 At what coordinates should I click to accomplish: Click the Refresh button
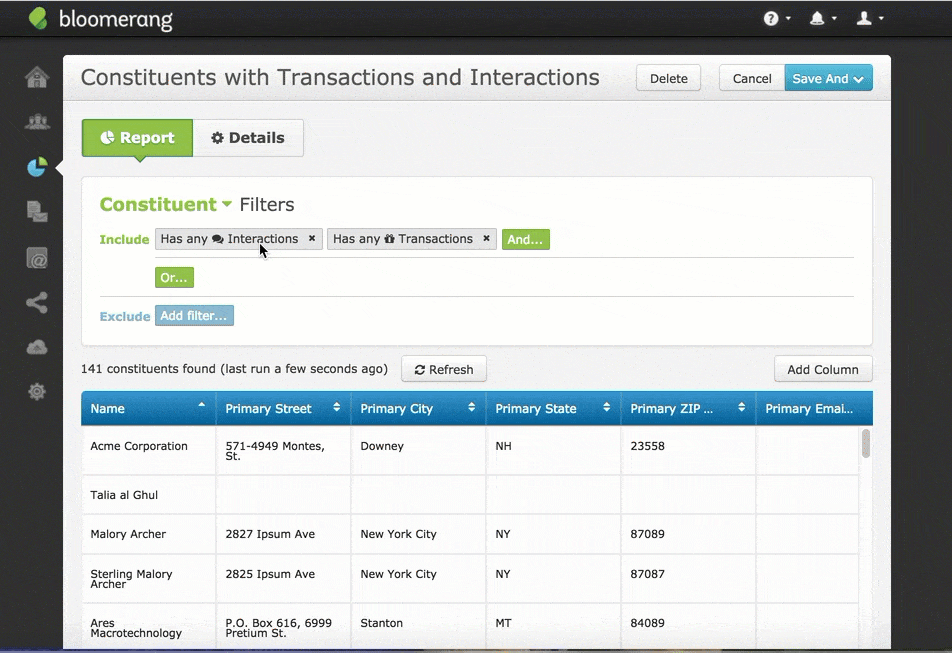[x=444, y=369]
